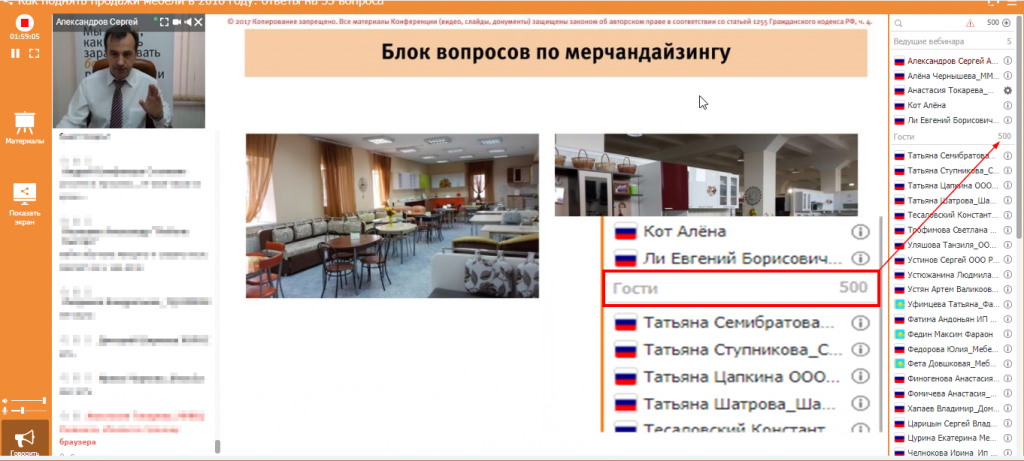Open info for Татьяна Цапкина ООО... in the participants list
The image size is (1024, 461).
pyautogui.click(x=1007, y=185)
